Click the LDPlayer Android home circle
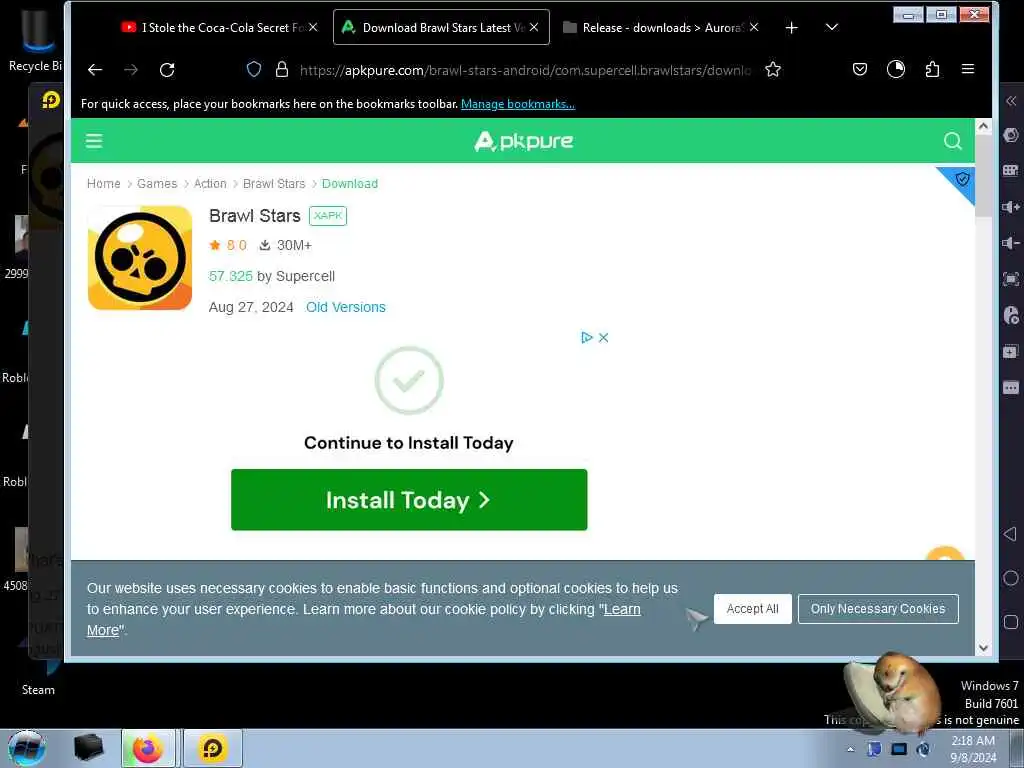1024x768 pixels. tap(1011, 578)
